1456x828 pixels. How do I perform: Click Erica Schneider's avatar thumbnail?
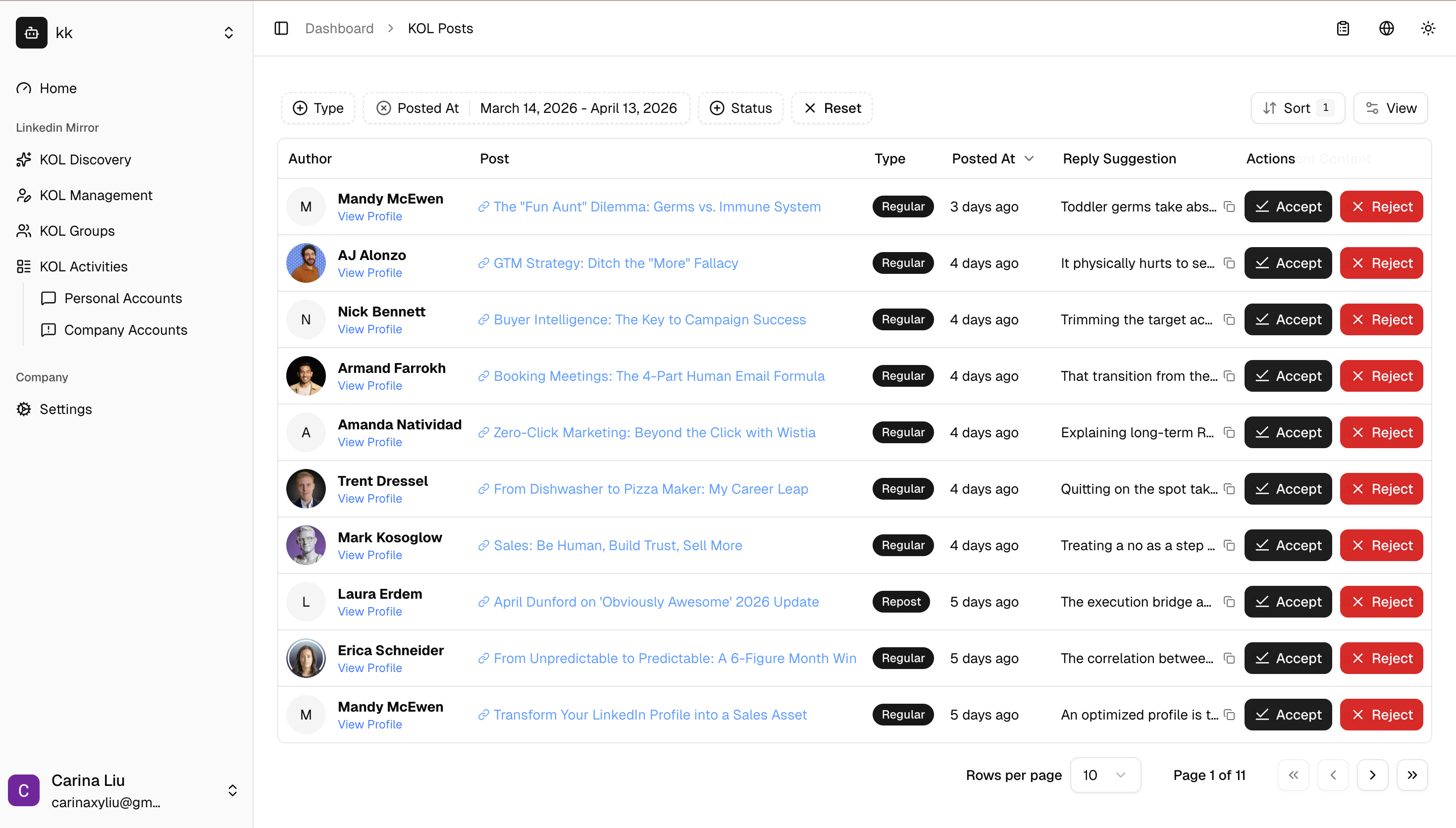tap(306, 659)
